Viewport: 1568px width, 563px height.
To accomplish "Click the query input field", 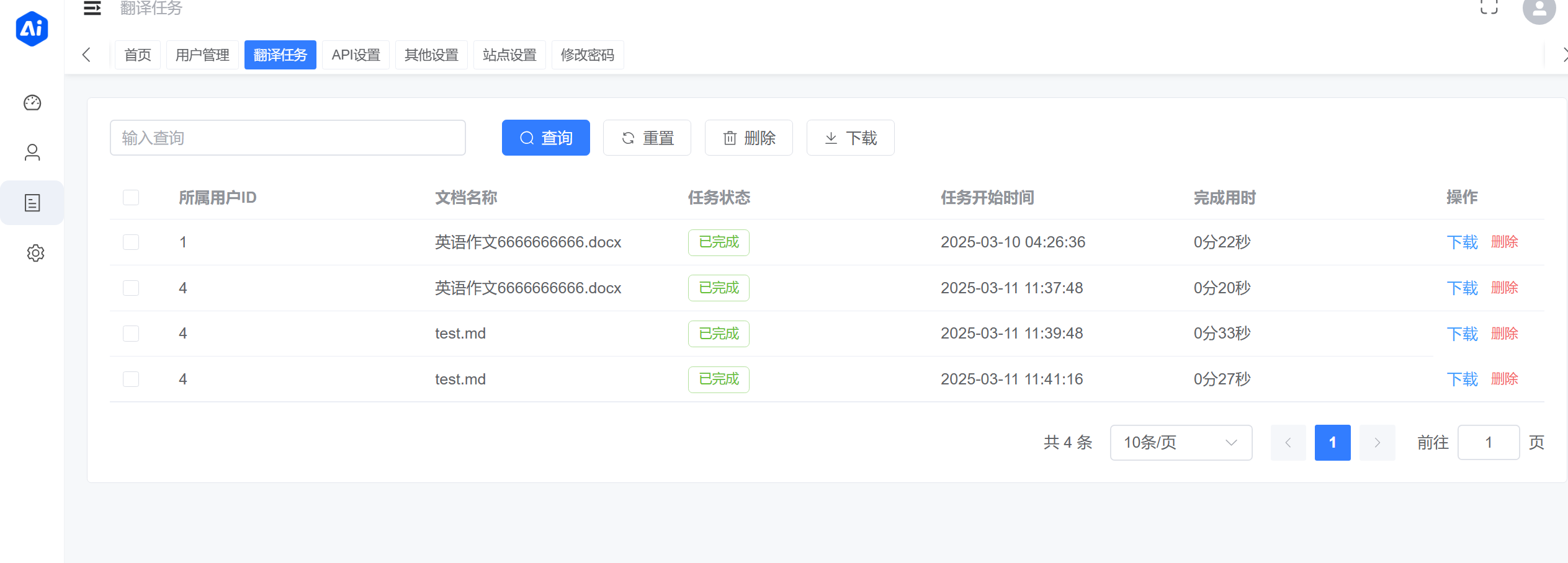I will pos(287,138).
